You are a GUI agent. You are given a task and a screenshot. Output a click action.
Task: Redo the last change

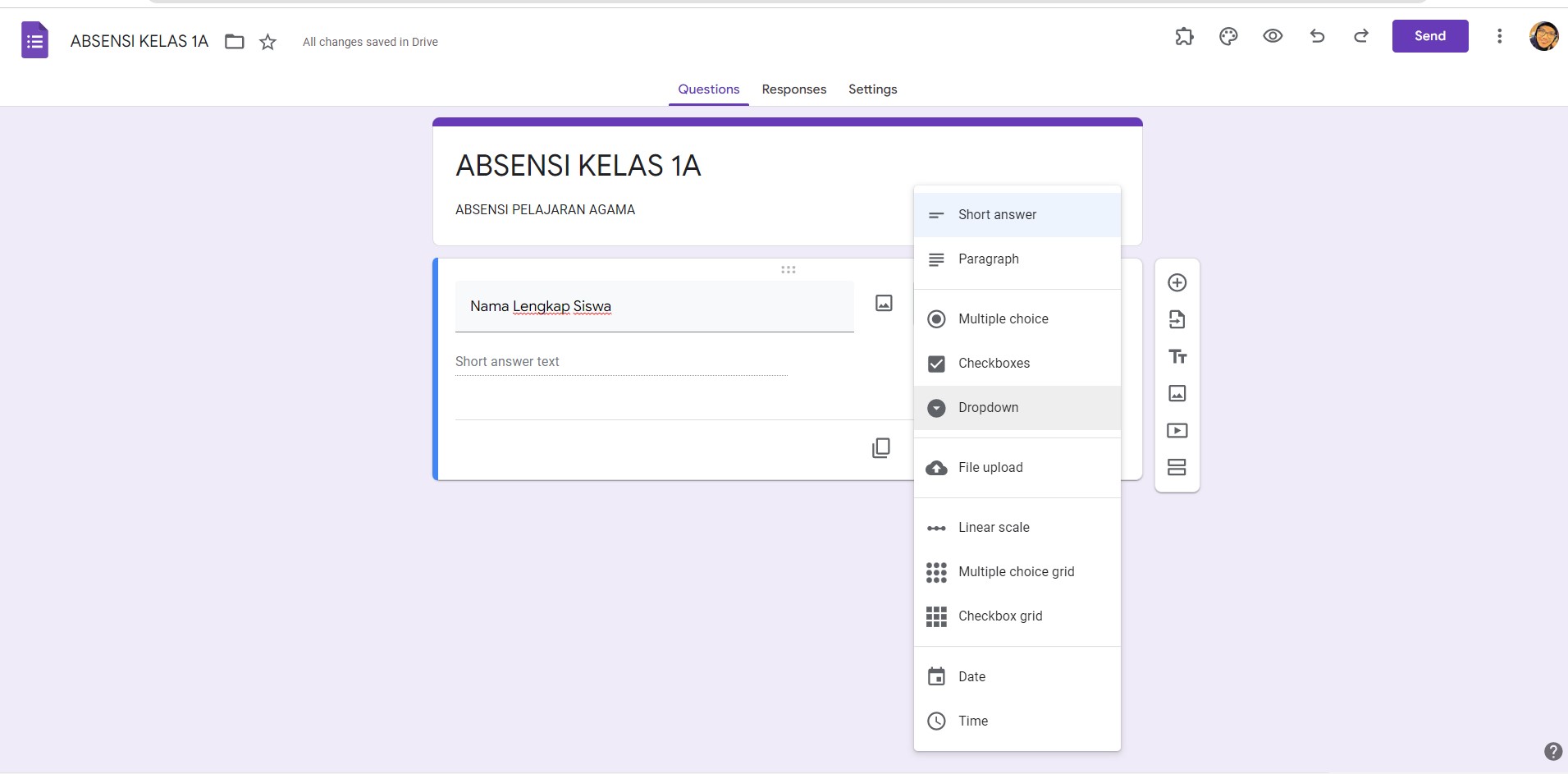[x=1360, y=36]
